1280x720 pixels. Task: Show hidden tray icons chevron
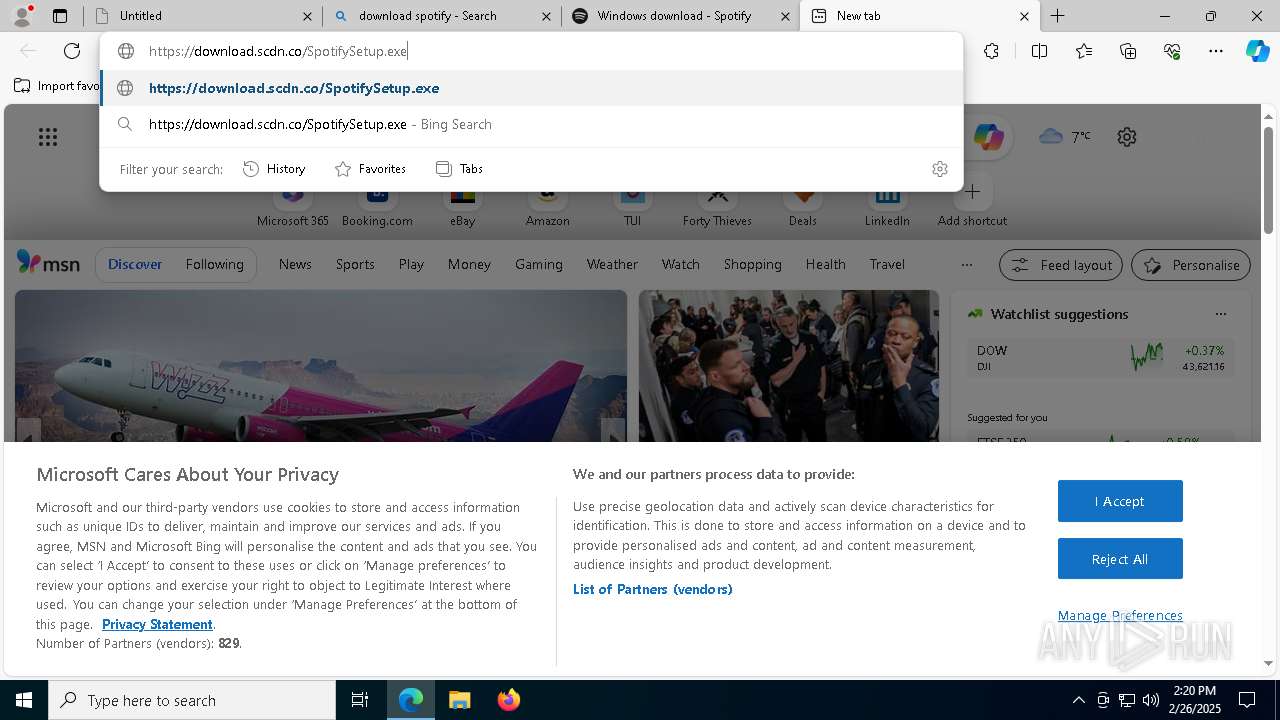pos(1078,700)
